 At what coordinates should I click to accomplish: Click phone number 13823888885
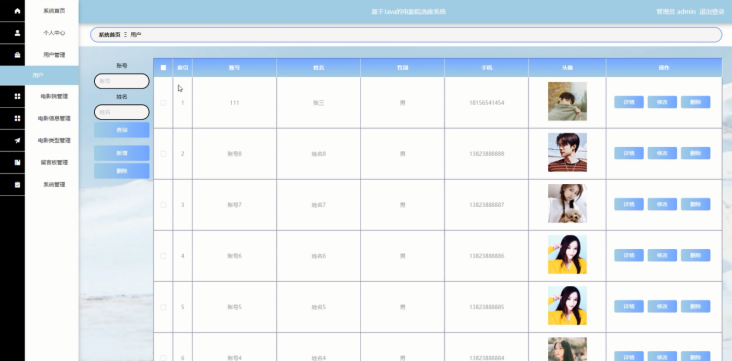486,307
